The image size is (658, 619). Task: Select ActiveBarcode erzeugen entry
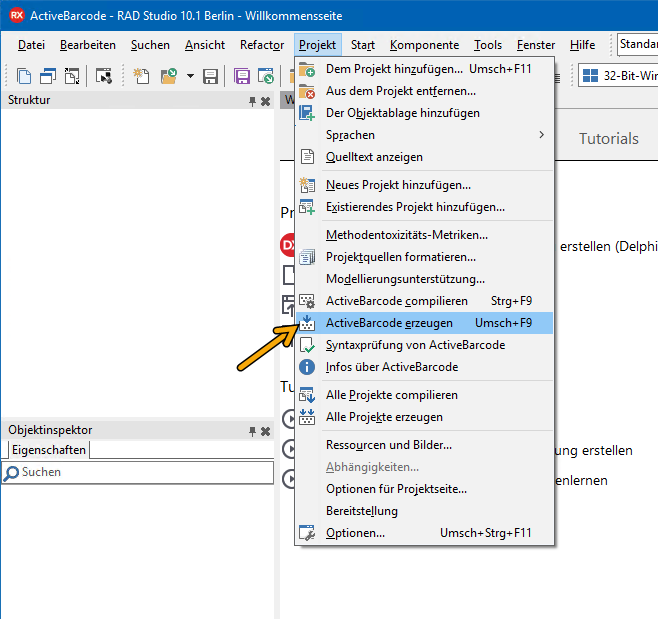click(x=424, y=323)
